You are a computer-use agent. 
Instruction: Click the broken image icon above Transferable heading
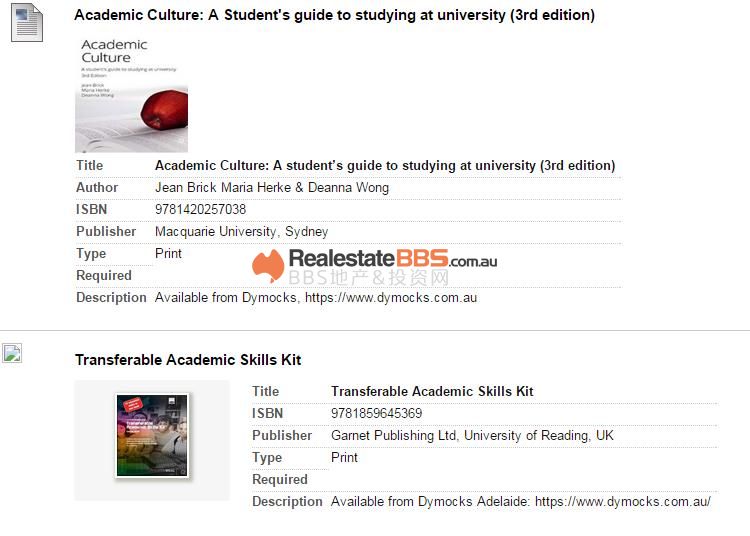coord(12,352)
